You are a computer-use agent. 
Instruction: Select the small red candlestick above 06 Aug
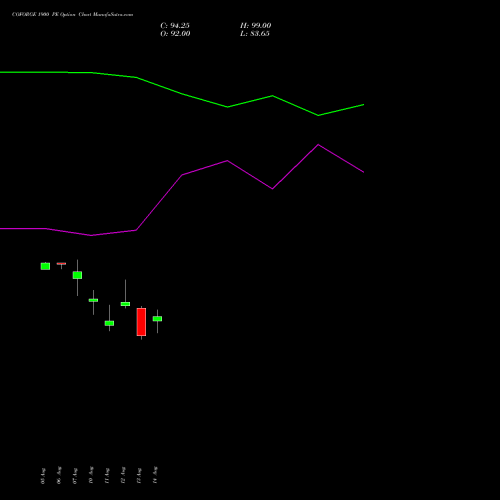point(61,264)
